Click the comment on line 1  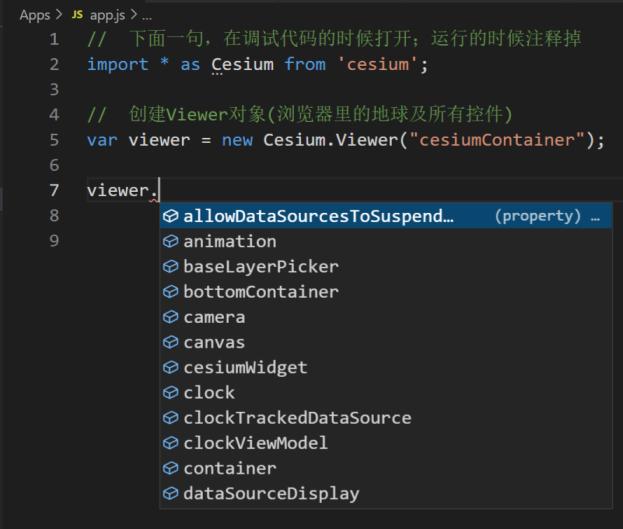pos(334,39)
